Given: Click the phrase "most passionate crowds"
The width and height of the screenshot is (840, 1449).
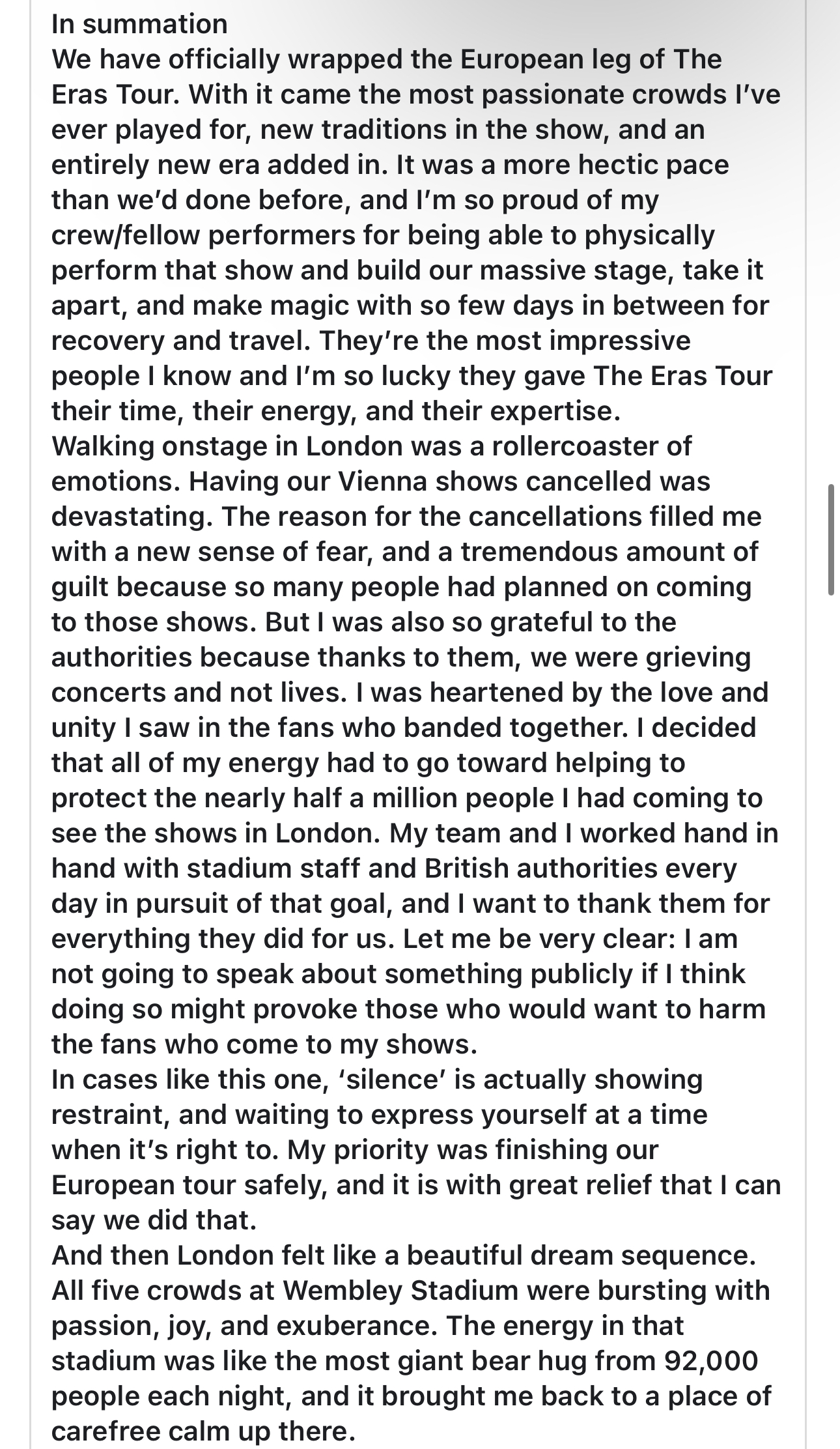Looking at the screenshot, I should [477, 94].
